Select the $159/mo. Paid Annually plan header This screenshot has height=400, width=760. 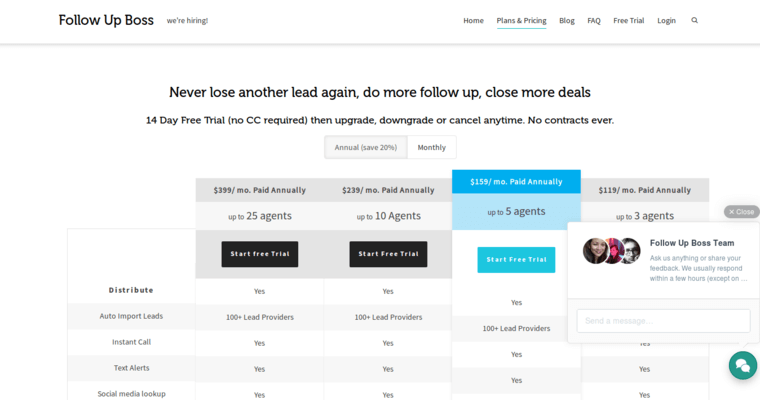pos(516,182)
